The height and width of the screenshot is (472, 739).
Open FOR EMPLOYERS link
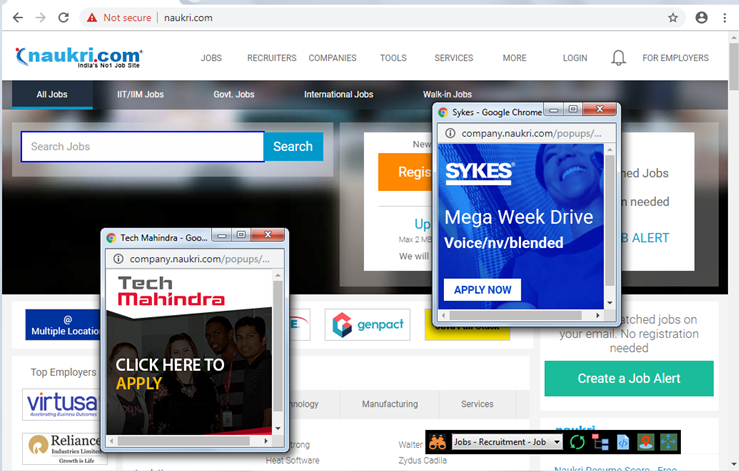click(x=675, y=58)
